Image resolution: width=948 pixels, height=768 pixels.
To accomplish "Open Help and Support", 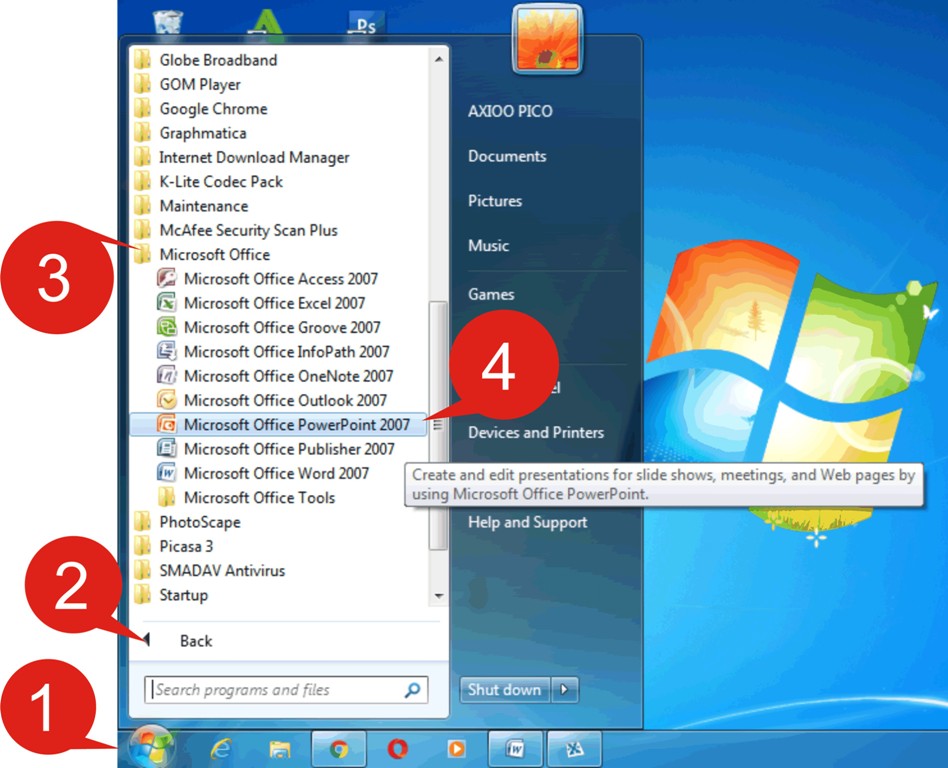I will (527, 522).
